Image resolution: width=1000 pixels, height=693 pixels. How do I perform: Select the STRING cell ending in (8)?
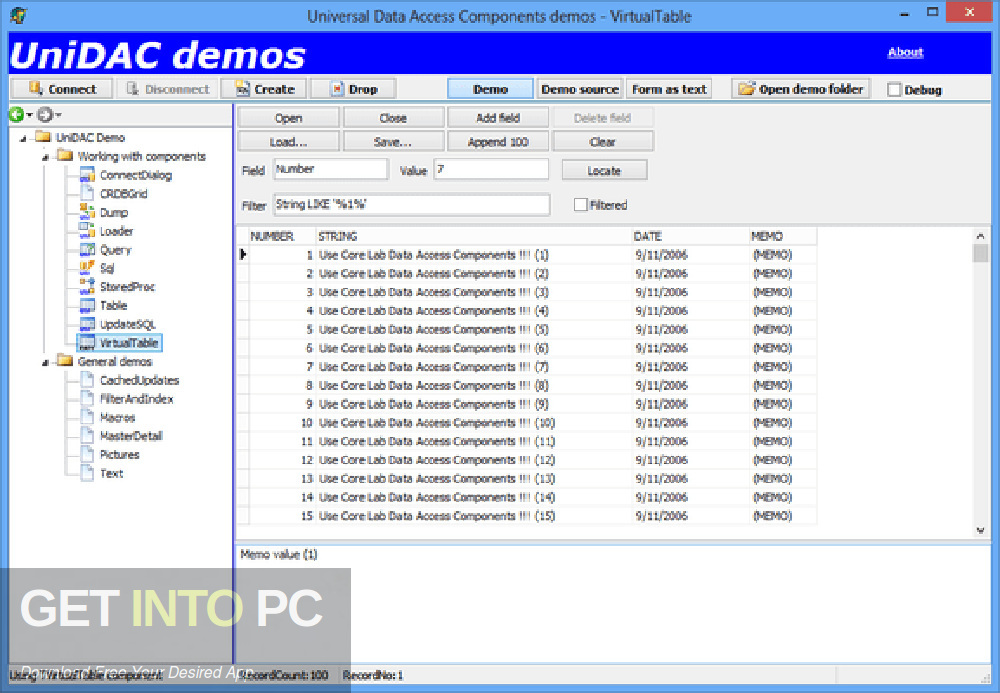[x=473, y=385]
